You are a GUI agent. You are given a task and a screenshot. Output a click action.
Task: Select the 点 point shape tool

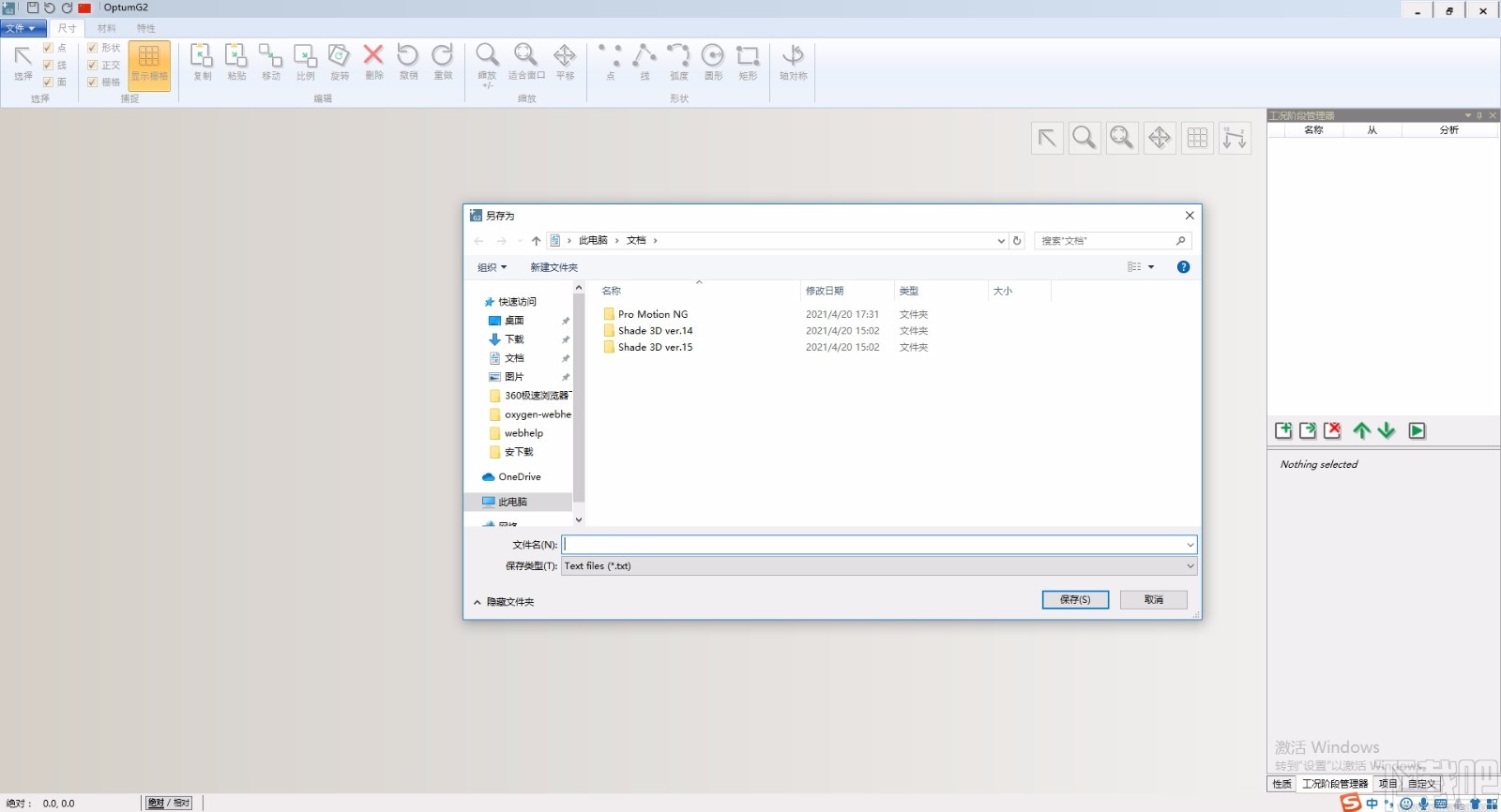pyautogui.click(x=611, y=63)
